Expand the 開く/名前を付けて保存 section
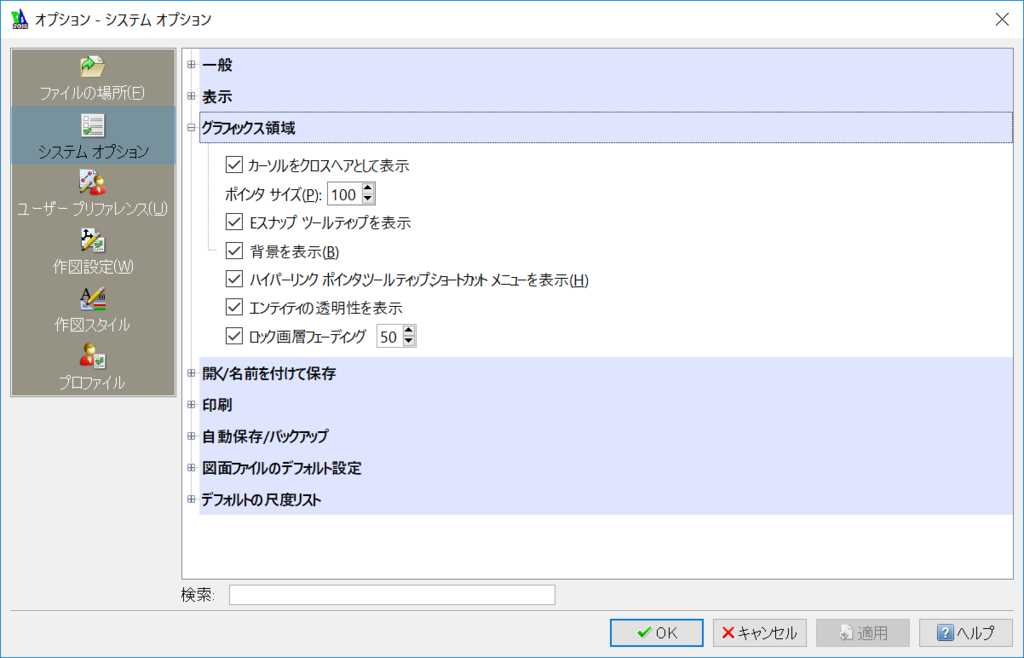Screen dimensions: 1024x658 191,373
